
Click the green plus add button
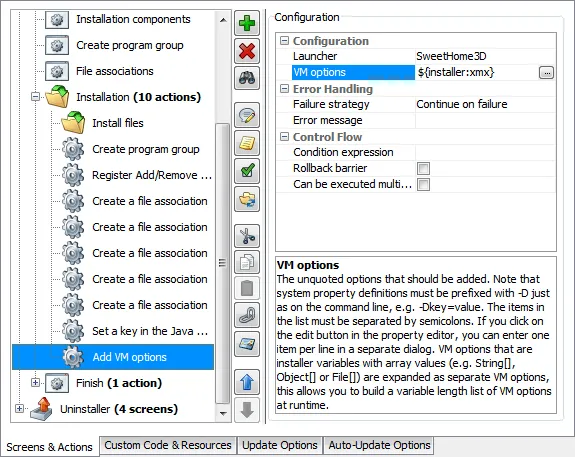pyautogui.click(x=247, y=23)
